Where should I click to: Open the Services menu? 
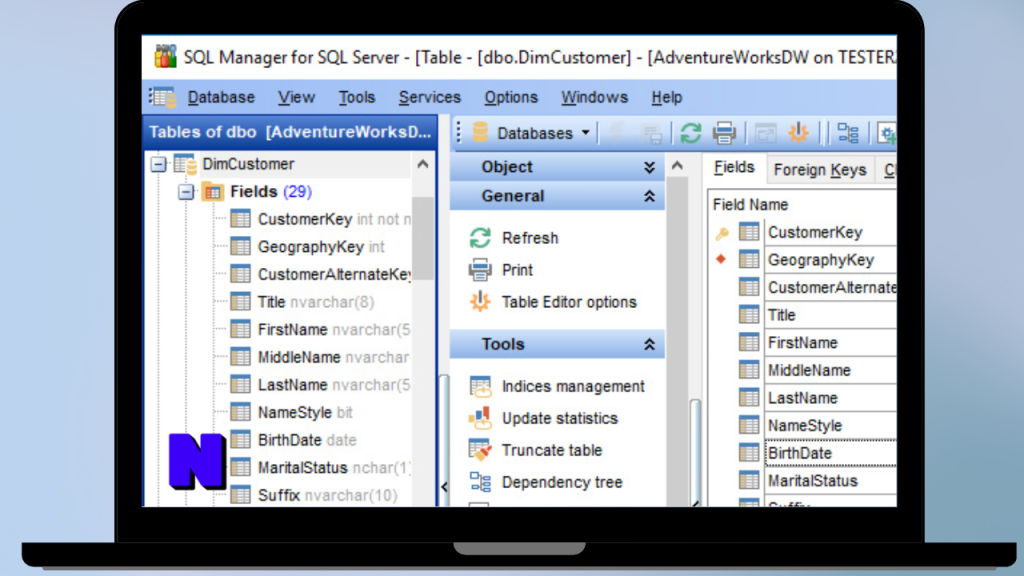430,97
